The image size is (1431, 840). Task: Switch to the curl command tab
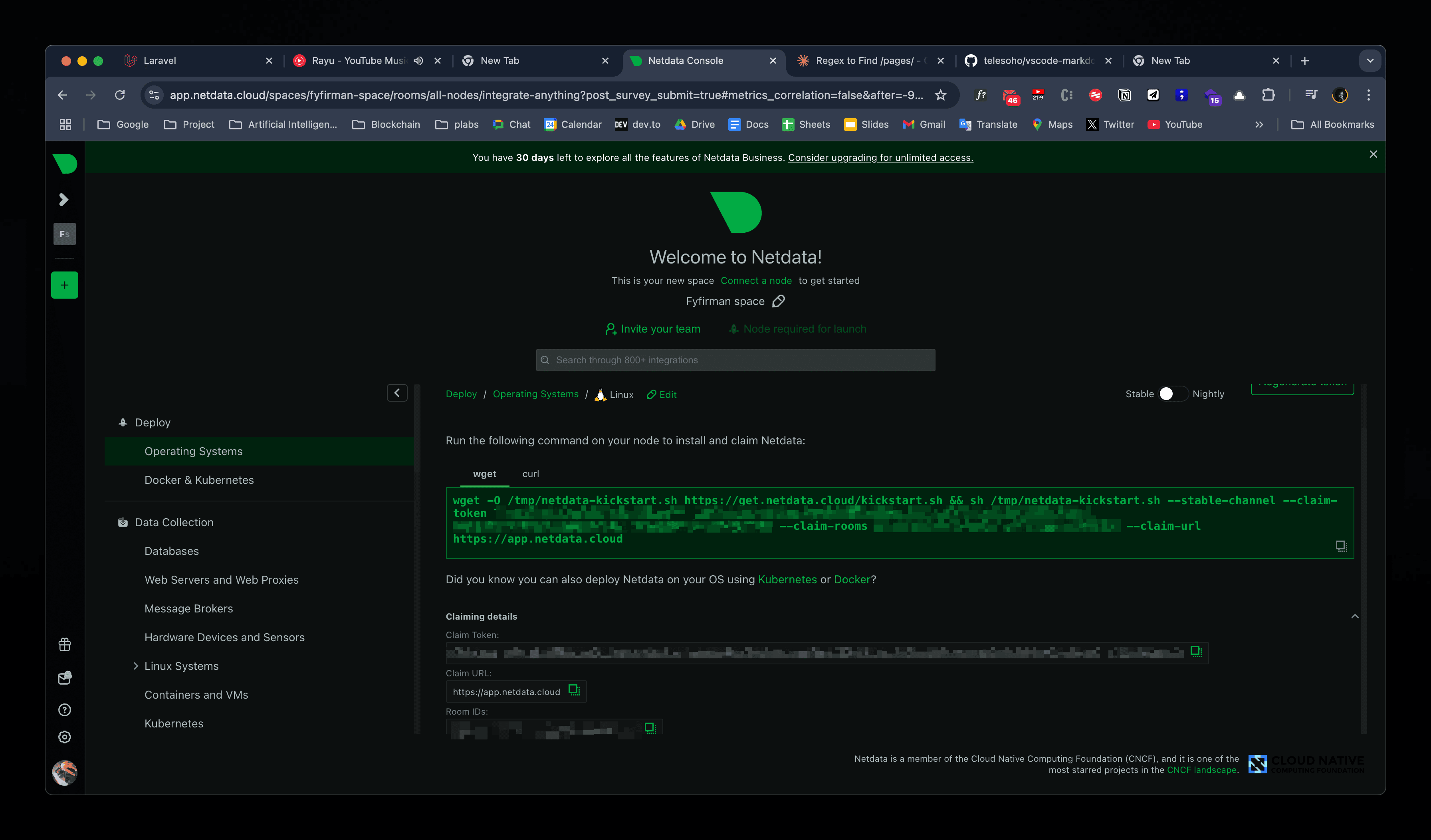click(x=530, y=473)
